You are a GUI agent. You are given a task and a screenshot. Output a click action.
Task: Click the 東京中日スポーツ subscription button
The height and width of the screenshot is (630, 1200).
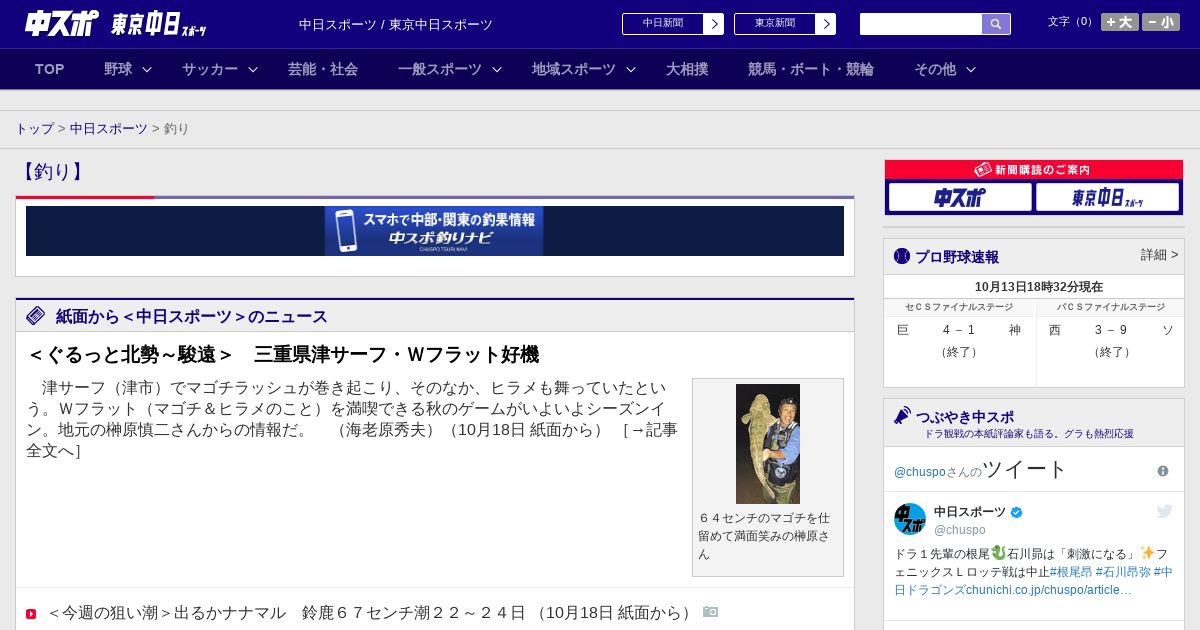1108,197
